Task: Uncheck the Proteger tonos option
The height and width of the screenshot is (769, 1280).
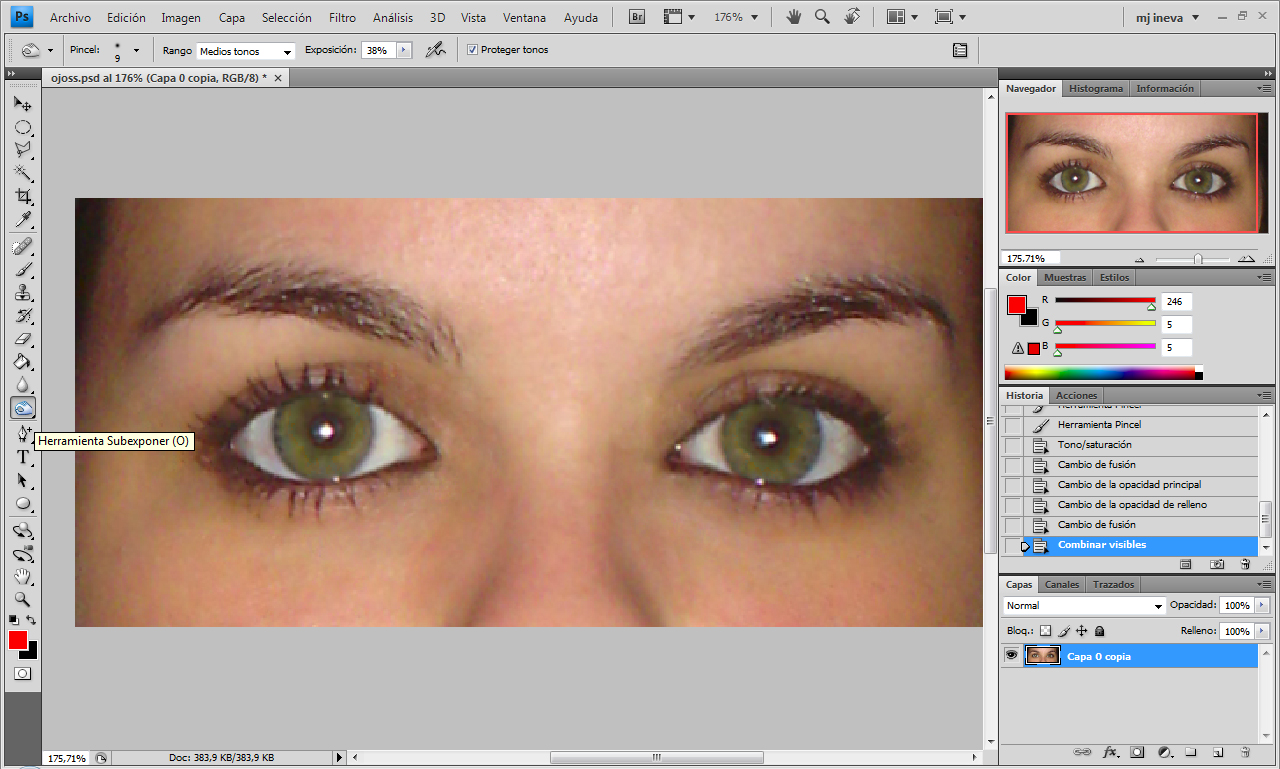Action: pyautogui.click(x=471, y=50)
